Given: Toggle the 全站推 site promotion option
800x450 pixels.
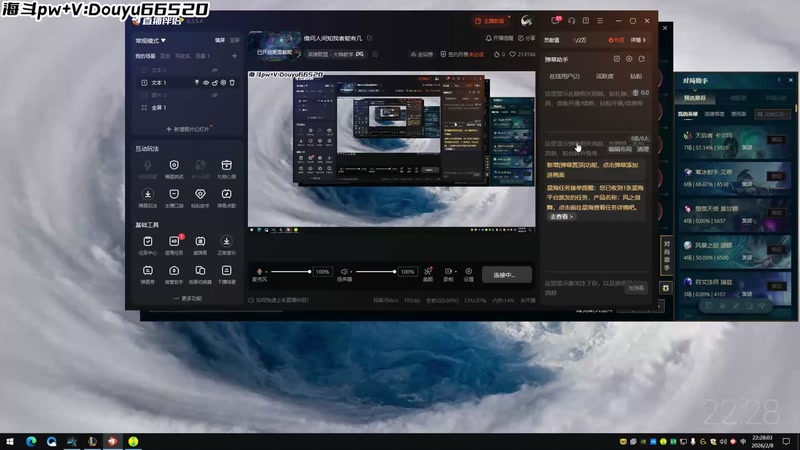Looking at the screenshot, I should [422, 54].
